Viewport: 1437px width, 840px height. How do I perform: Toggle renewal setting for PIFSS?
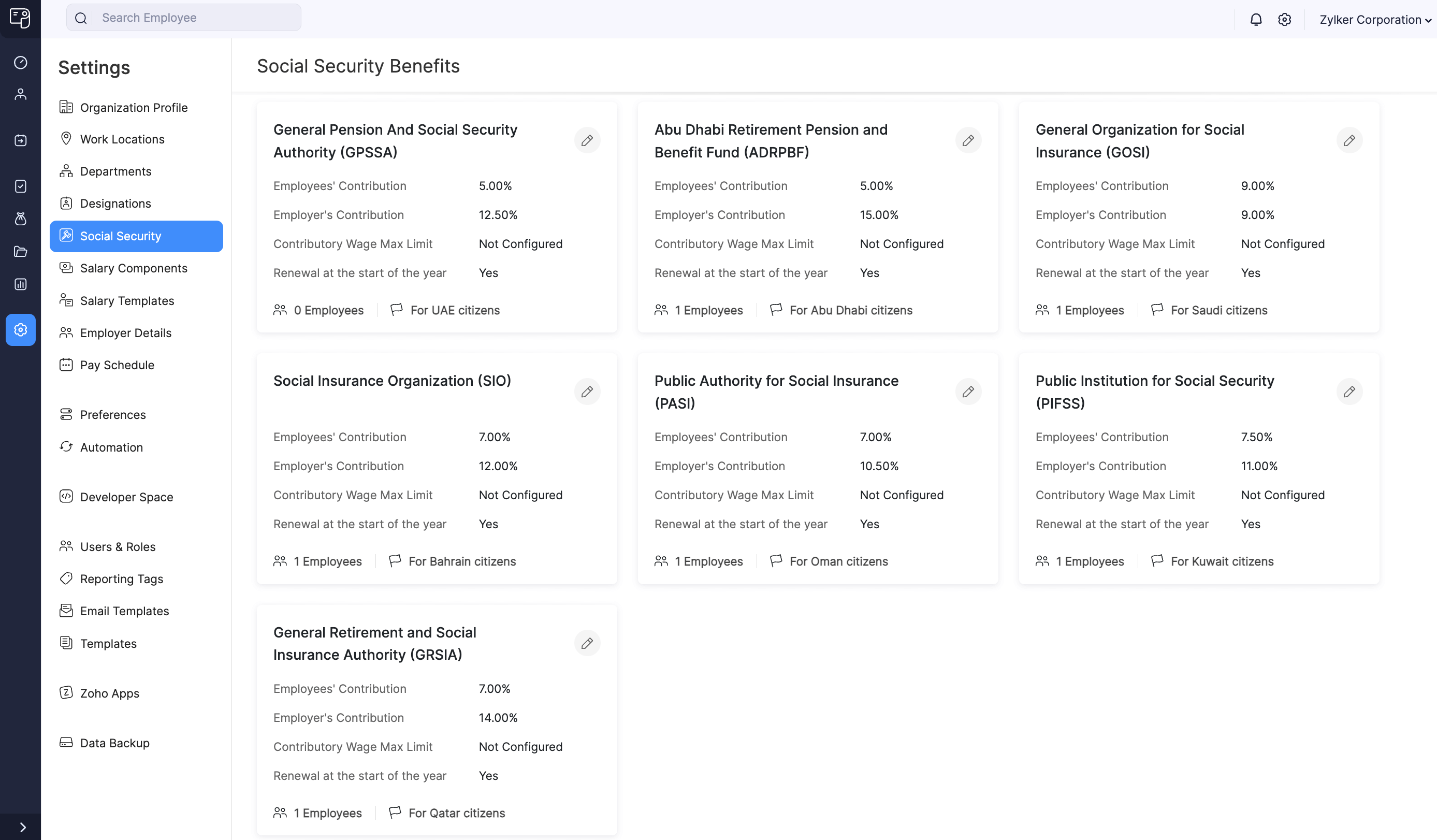[1349, 392]
